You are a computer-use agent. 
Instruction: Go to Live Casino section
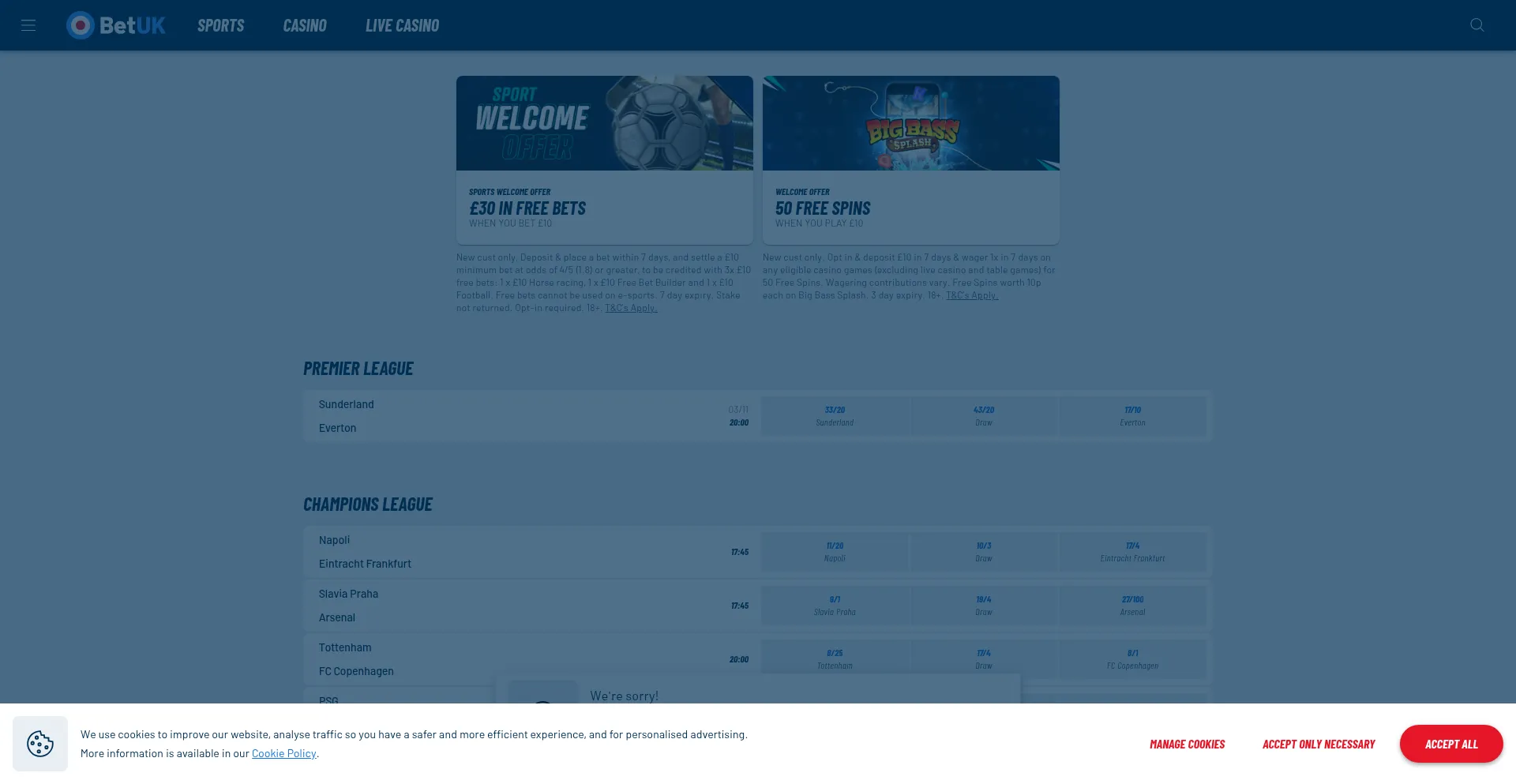402,25
